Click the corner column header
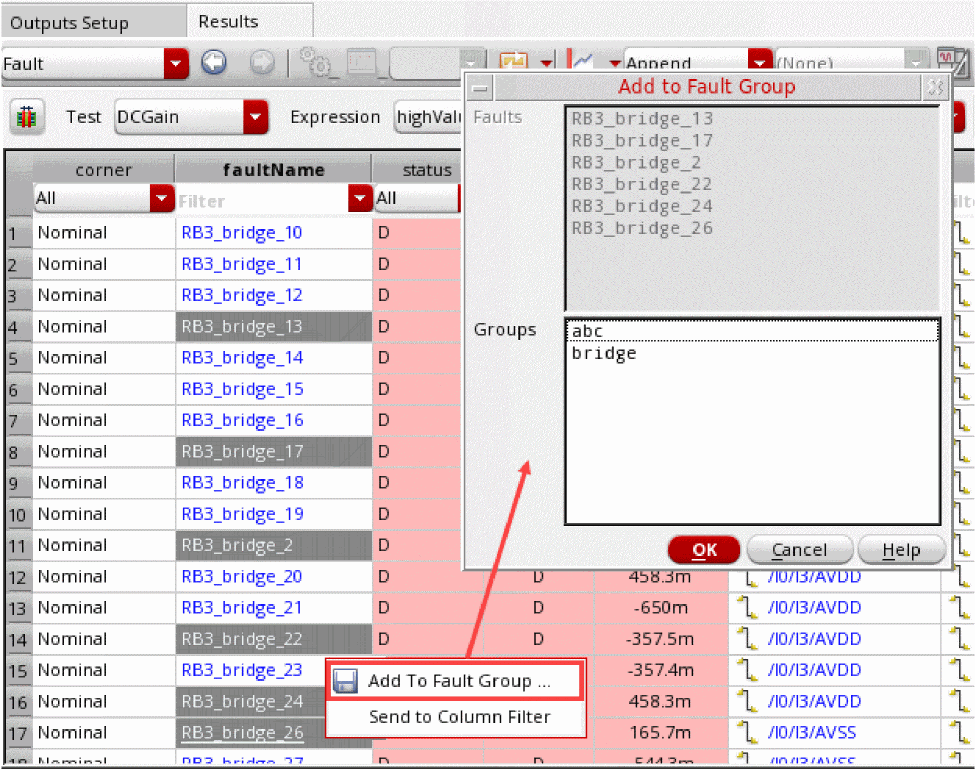975x770 pixels. 103,170
